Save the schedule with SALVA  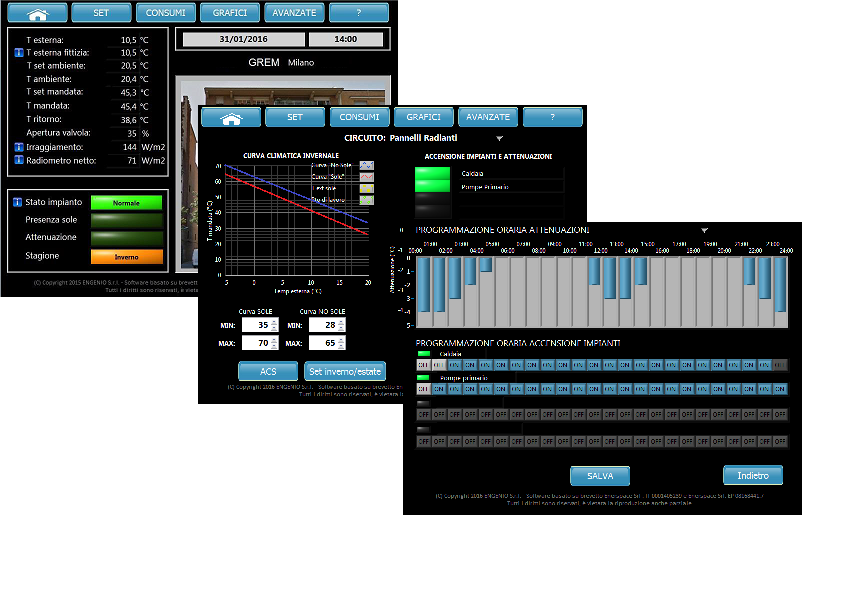click(600, 476)
